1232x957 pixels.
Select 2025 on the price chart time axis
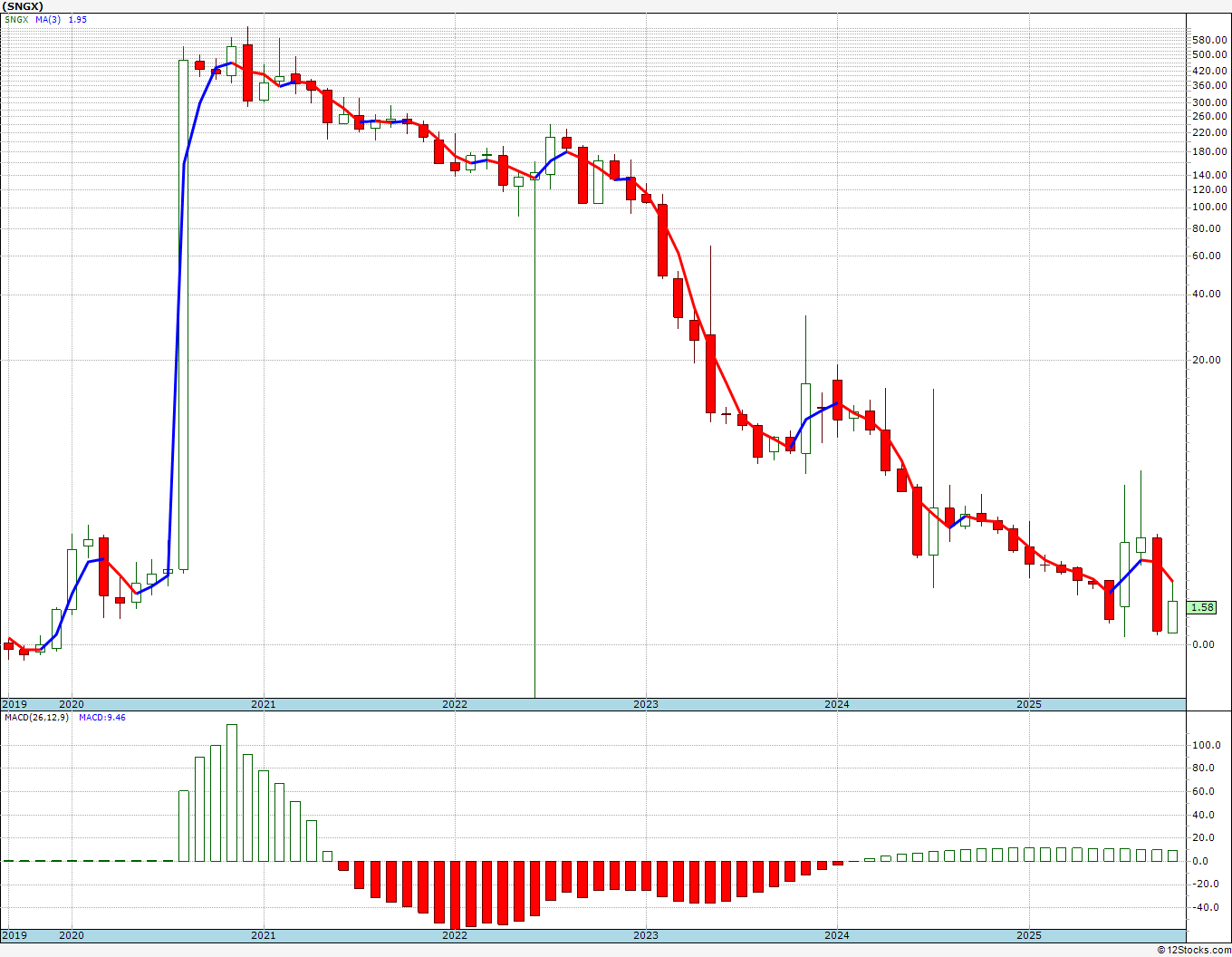tap(1029, 704)
